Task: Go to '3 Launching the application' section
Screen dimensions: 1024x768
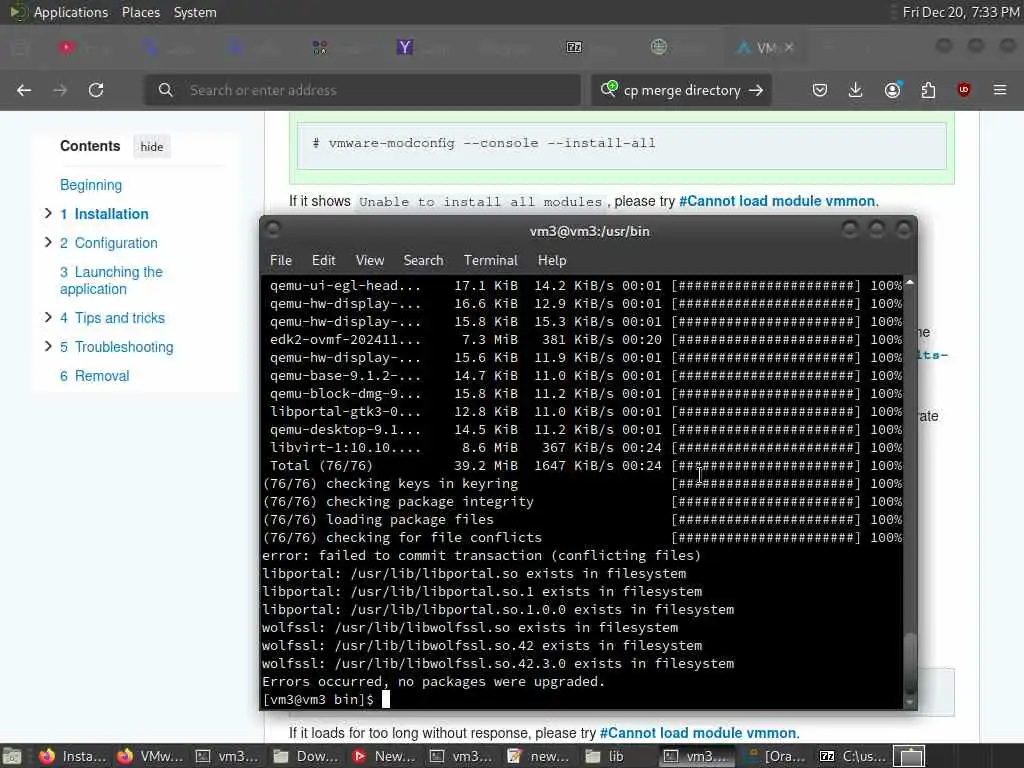Action: pyautogui.click(x=111, y=280)
